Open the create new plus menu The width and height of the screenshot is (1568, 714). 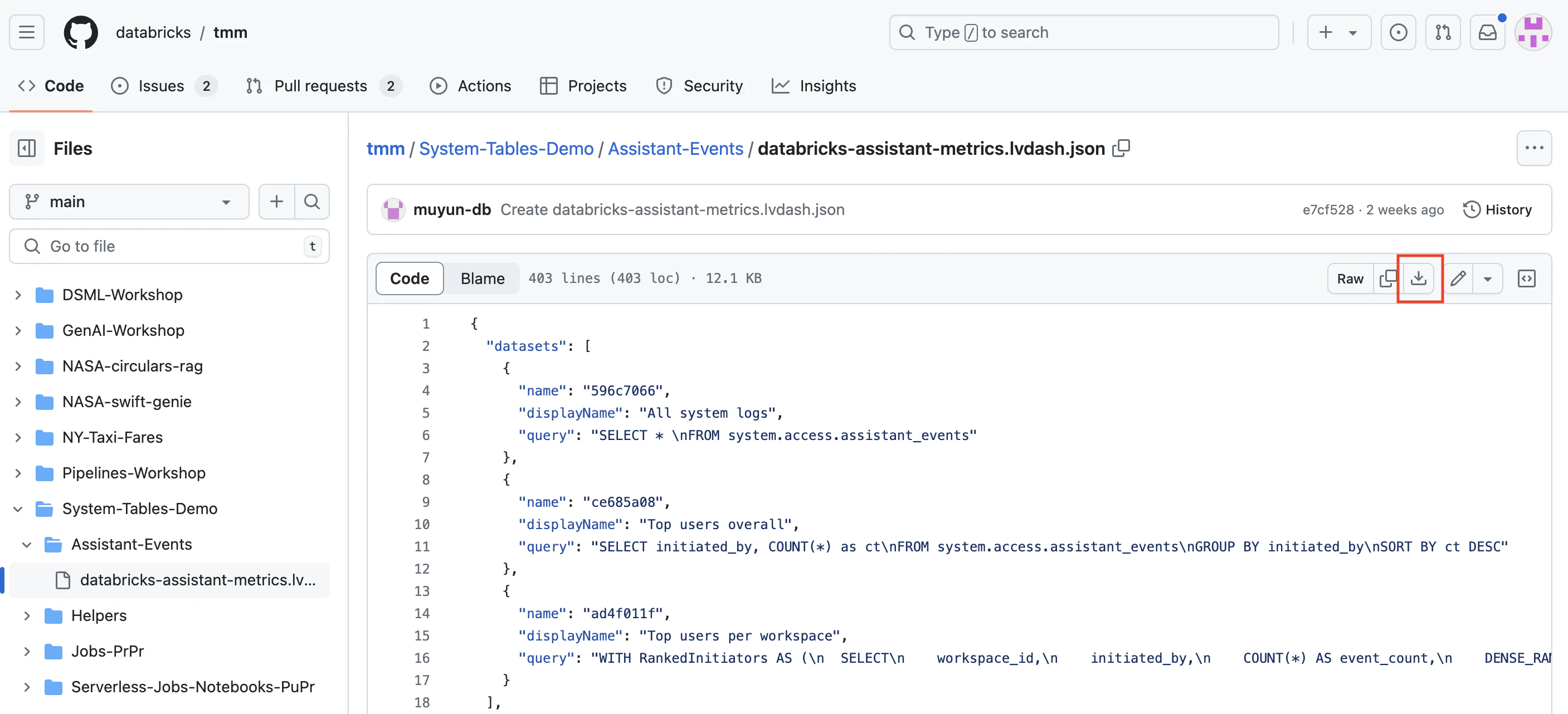pyautogui.click(x=1338, y=32)
